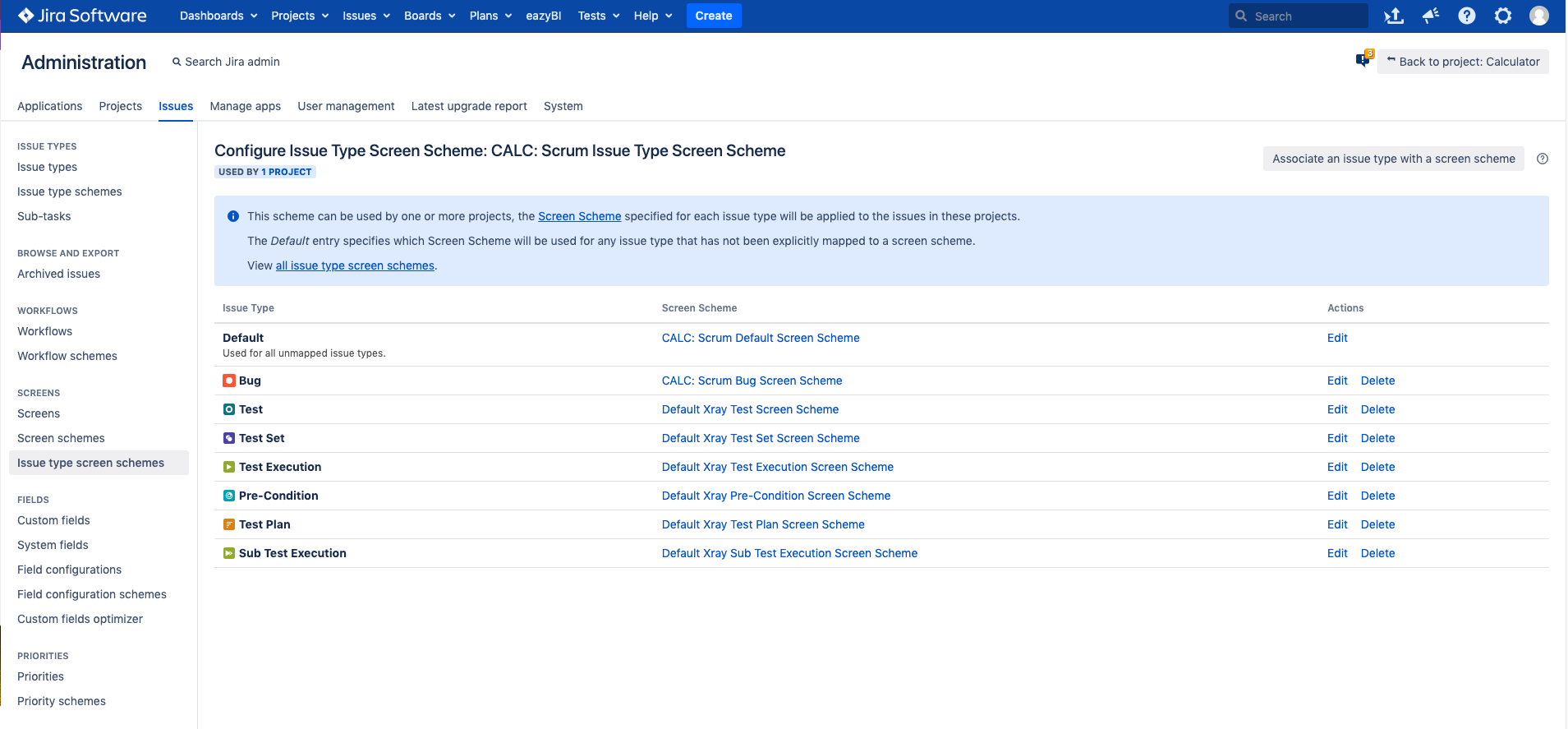Click the Test Execution issue type icon
1568x729 pixels.
(229, 467)
